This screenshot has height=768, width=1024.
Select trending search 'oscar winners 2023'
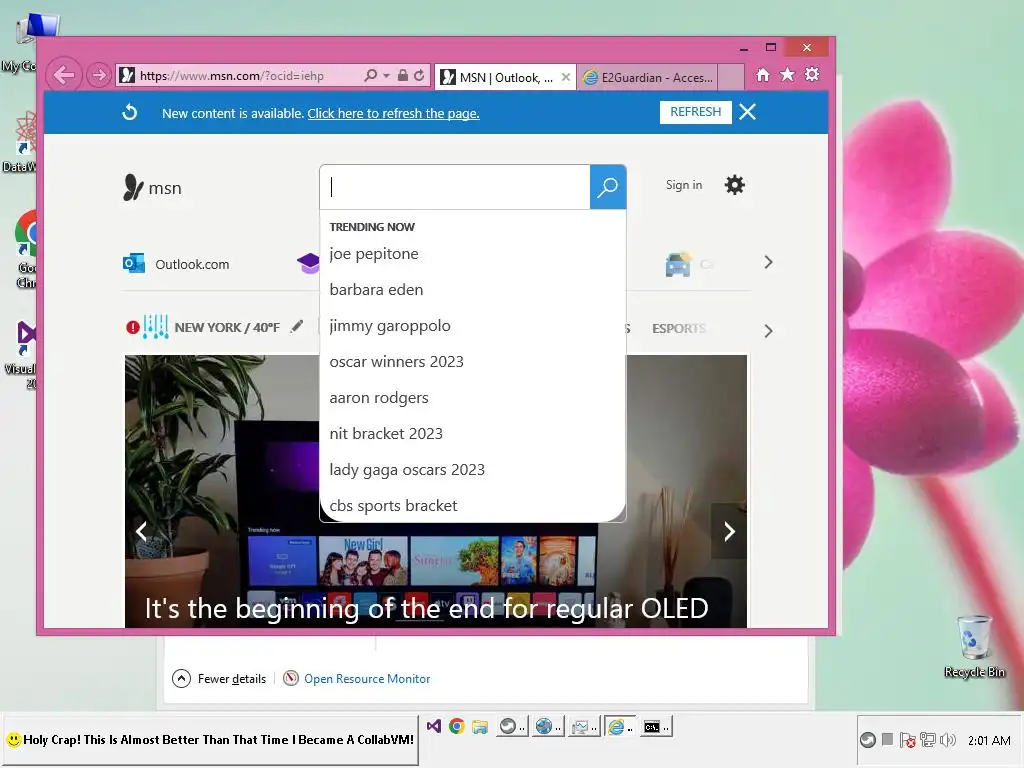396,361
